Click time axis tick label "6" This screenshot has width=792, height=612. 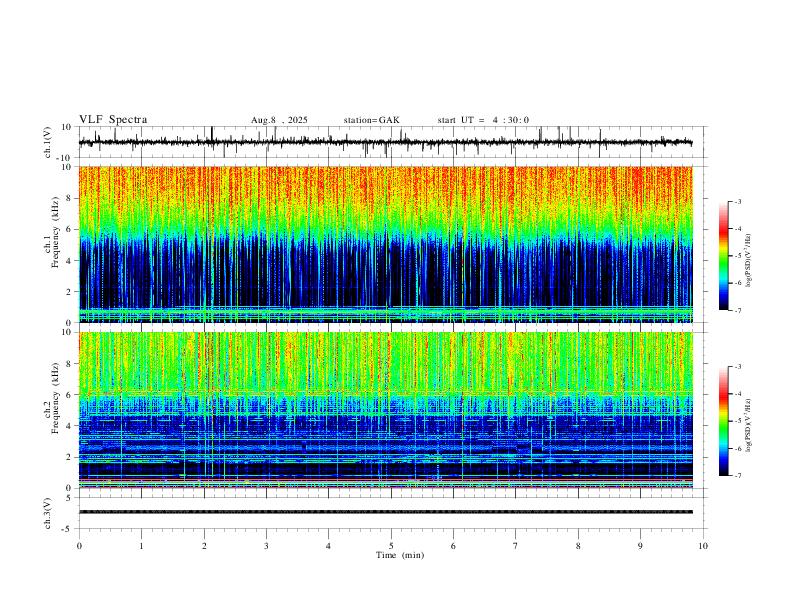(x=453, y=546)
